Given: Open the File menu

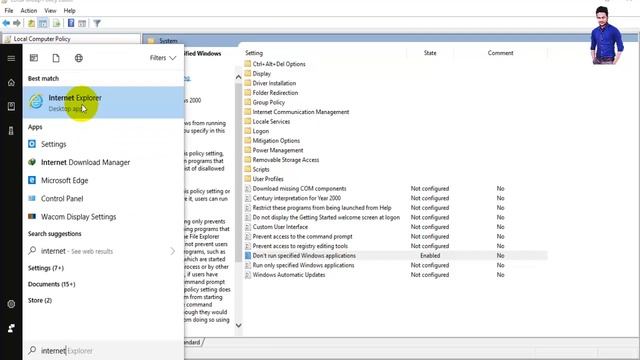Looking at the screenshot, I should pyautogui.click(x=9, y=11).
